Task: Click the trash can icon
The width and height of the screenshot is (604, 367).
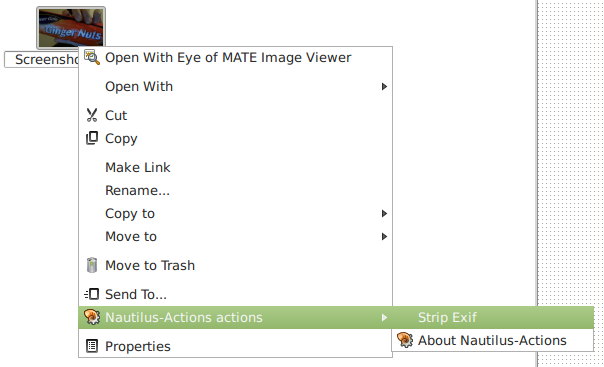Action: [92, 265]
